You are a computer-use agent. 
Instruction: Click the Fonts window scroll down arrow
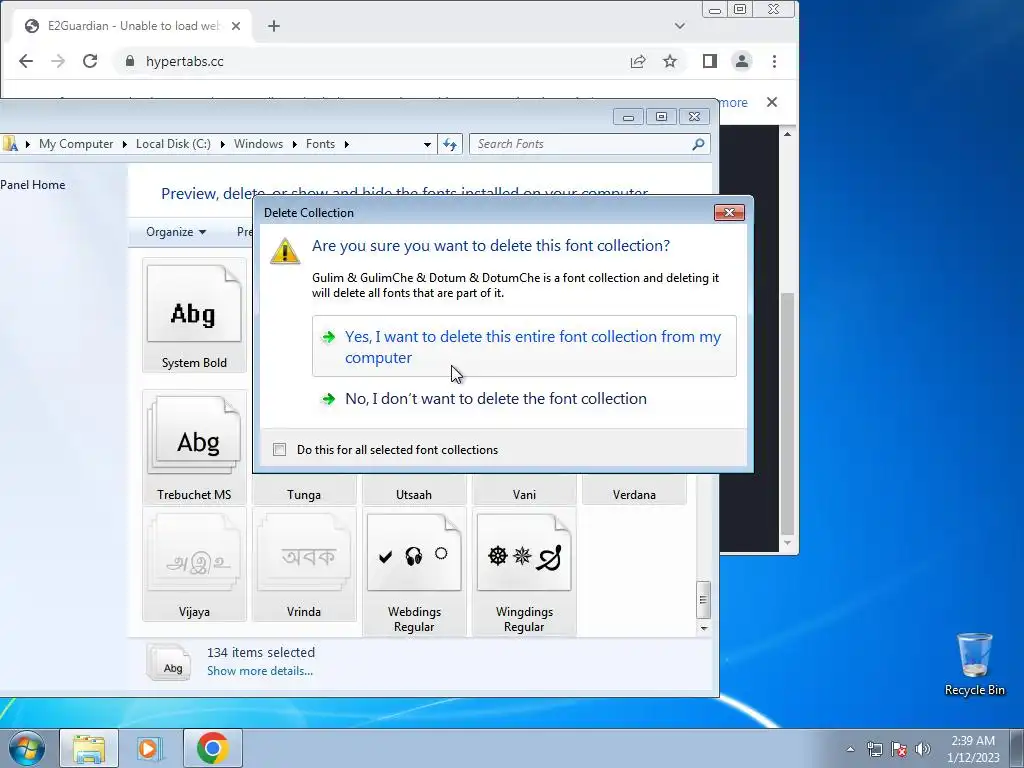(703, 628)
